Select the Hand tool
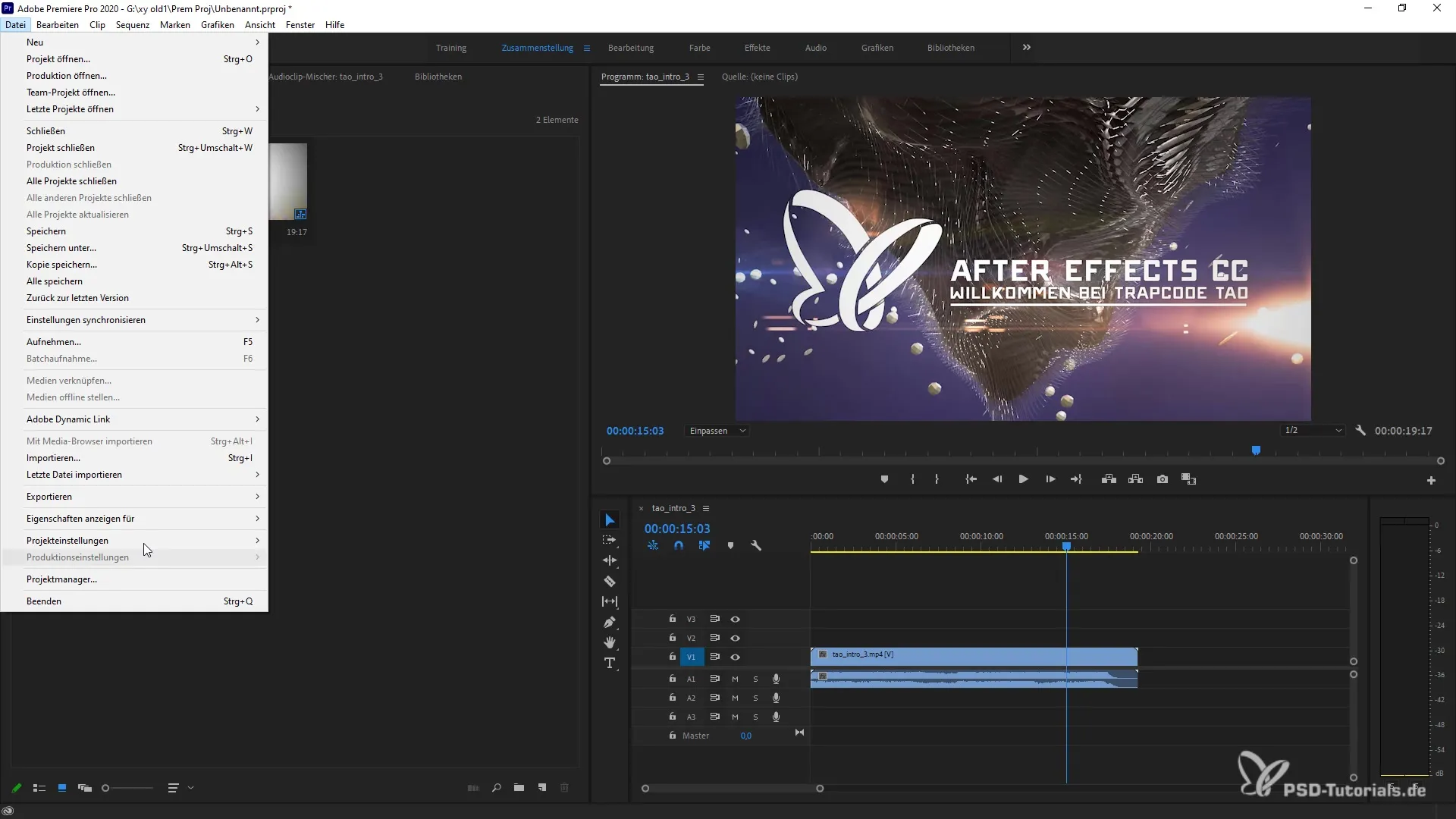The height and width of the screenshot is (819, 1456). 610,642
